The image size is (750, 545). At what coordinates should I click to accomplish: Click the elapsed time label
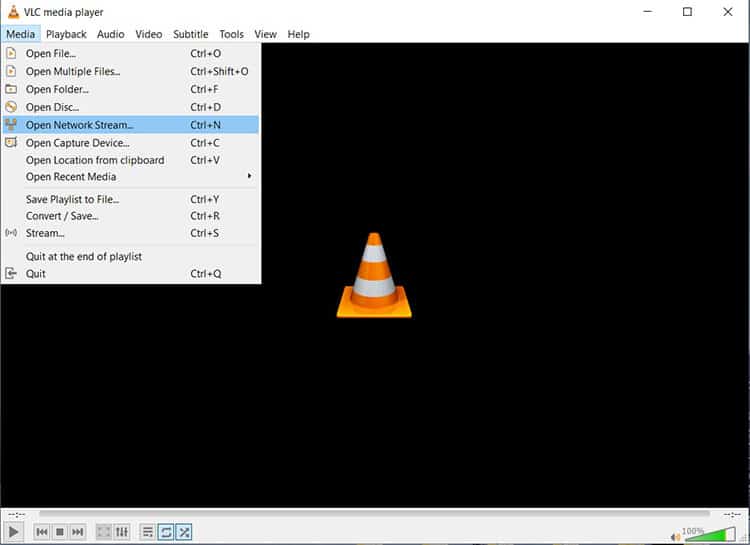[x=17, y=515]
